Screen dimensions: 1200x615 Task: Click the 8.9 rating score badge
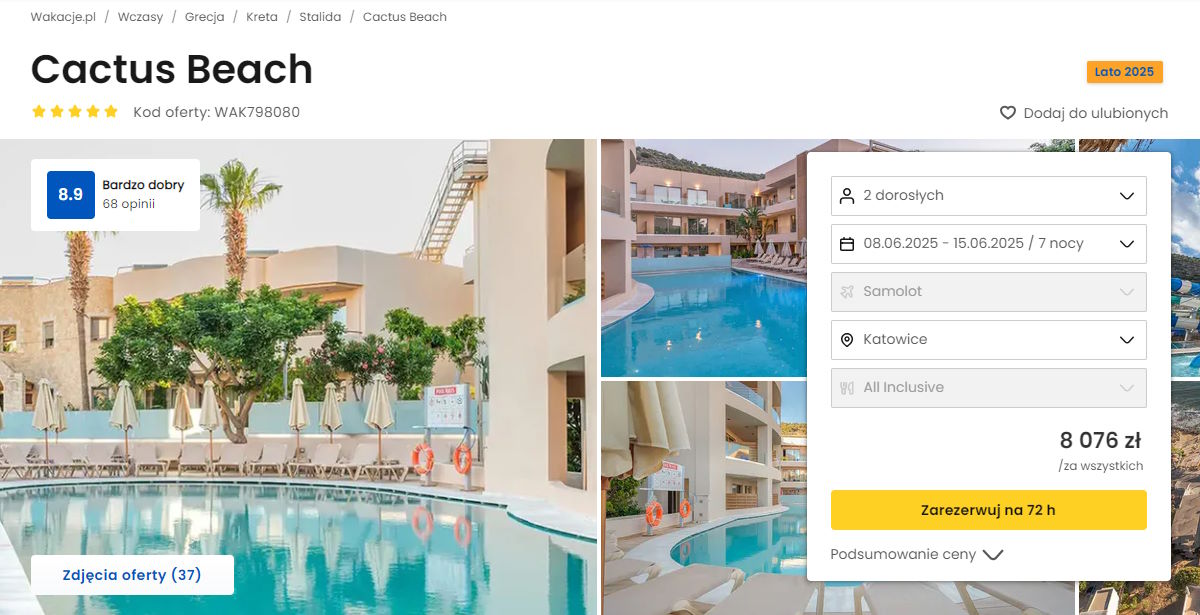pyautogui.click(x=71, y=195)
